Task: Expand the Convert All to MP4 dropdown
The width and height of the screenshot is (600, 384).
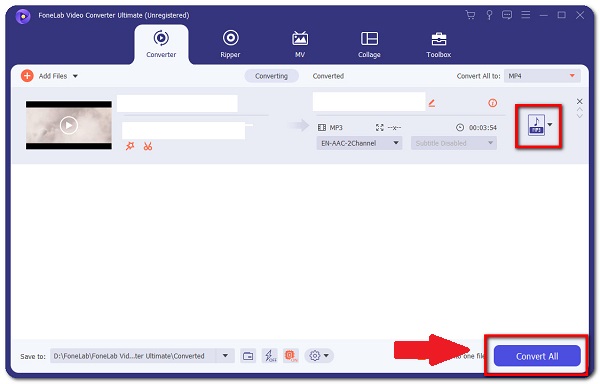Action: tap(542, 76)
